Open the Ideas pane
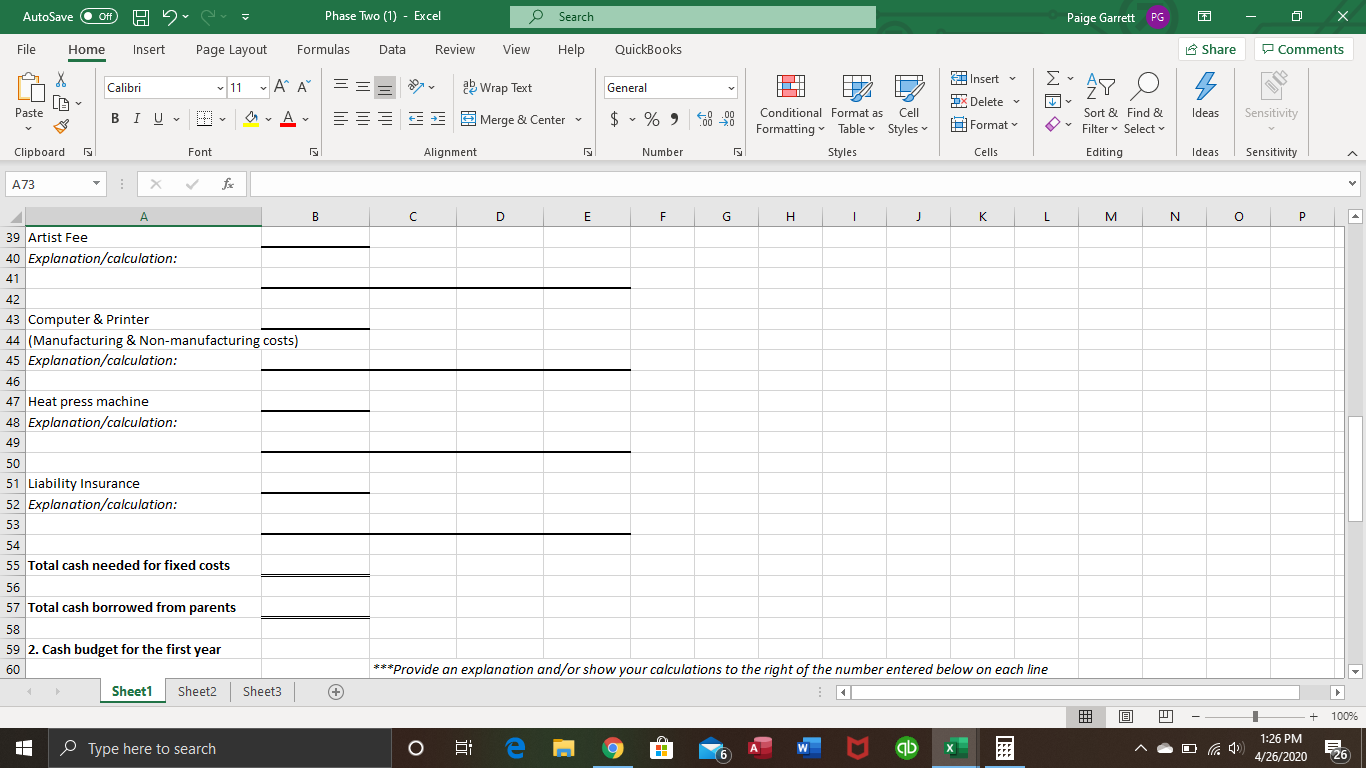The image size is (1366, 768). [x=1205, y=97]
